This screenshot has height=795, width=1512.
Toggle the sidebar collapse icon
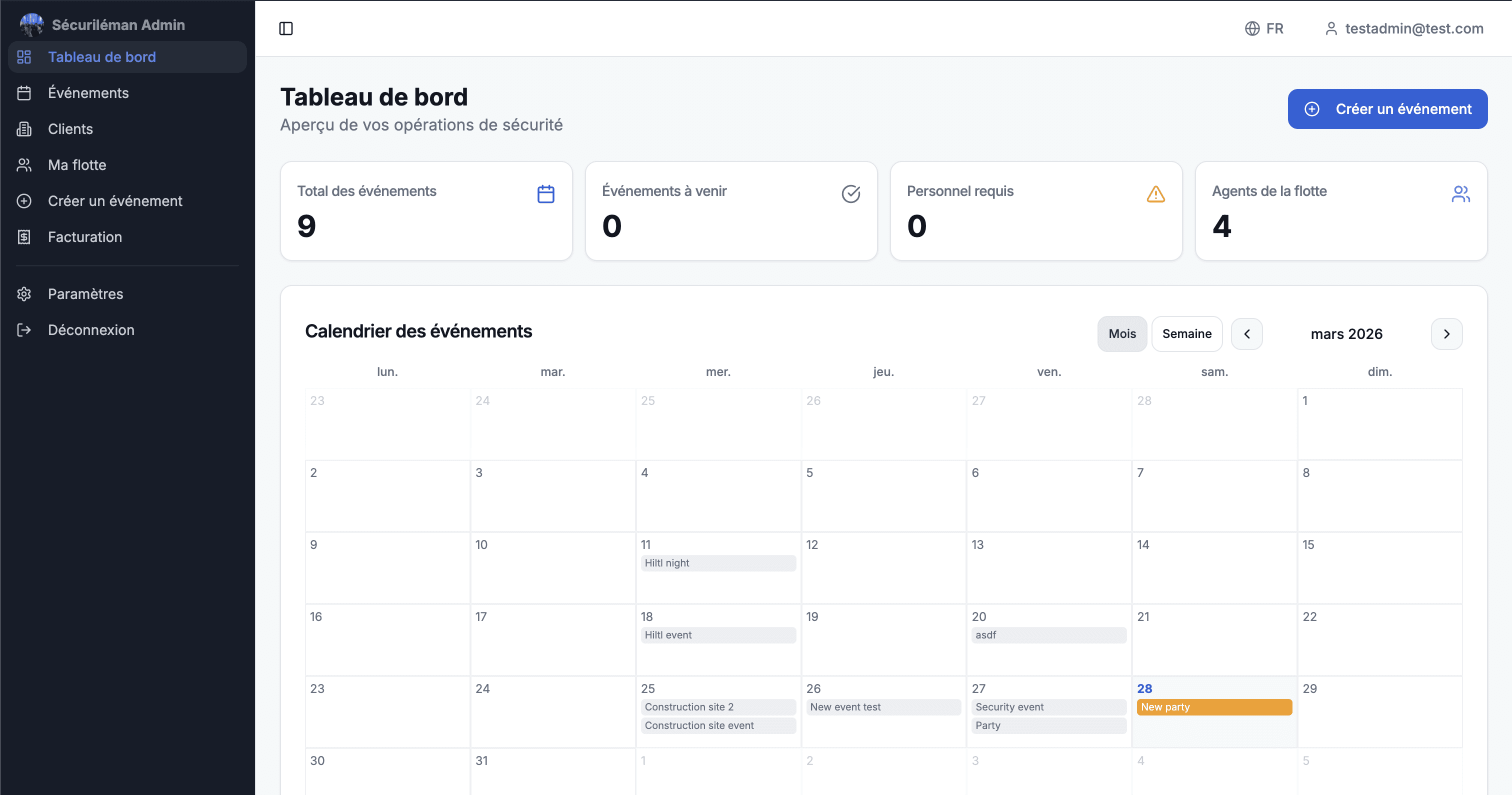[286, 28]
